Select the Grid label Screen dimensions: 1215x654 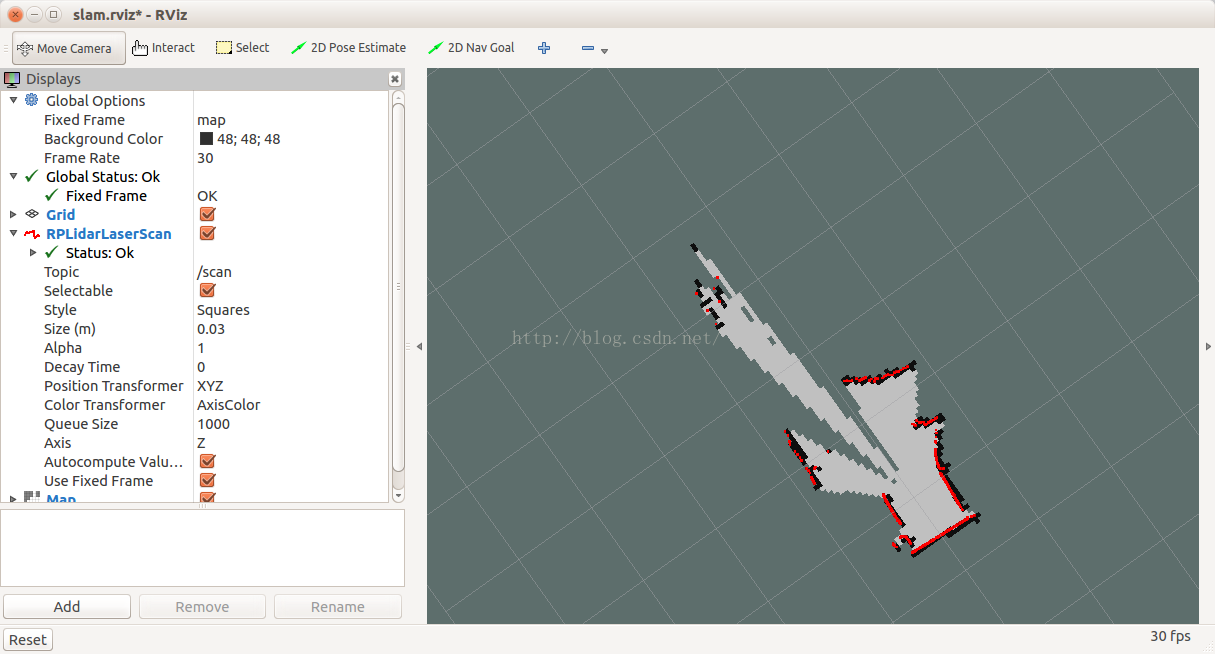point(60,214)
